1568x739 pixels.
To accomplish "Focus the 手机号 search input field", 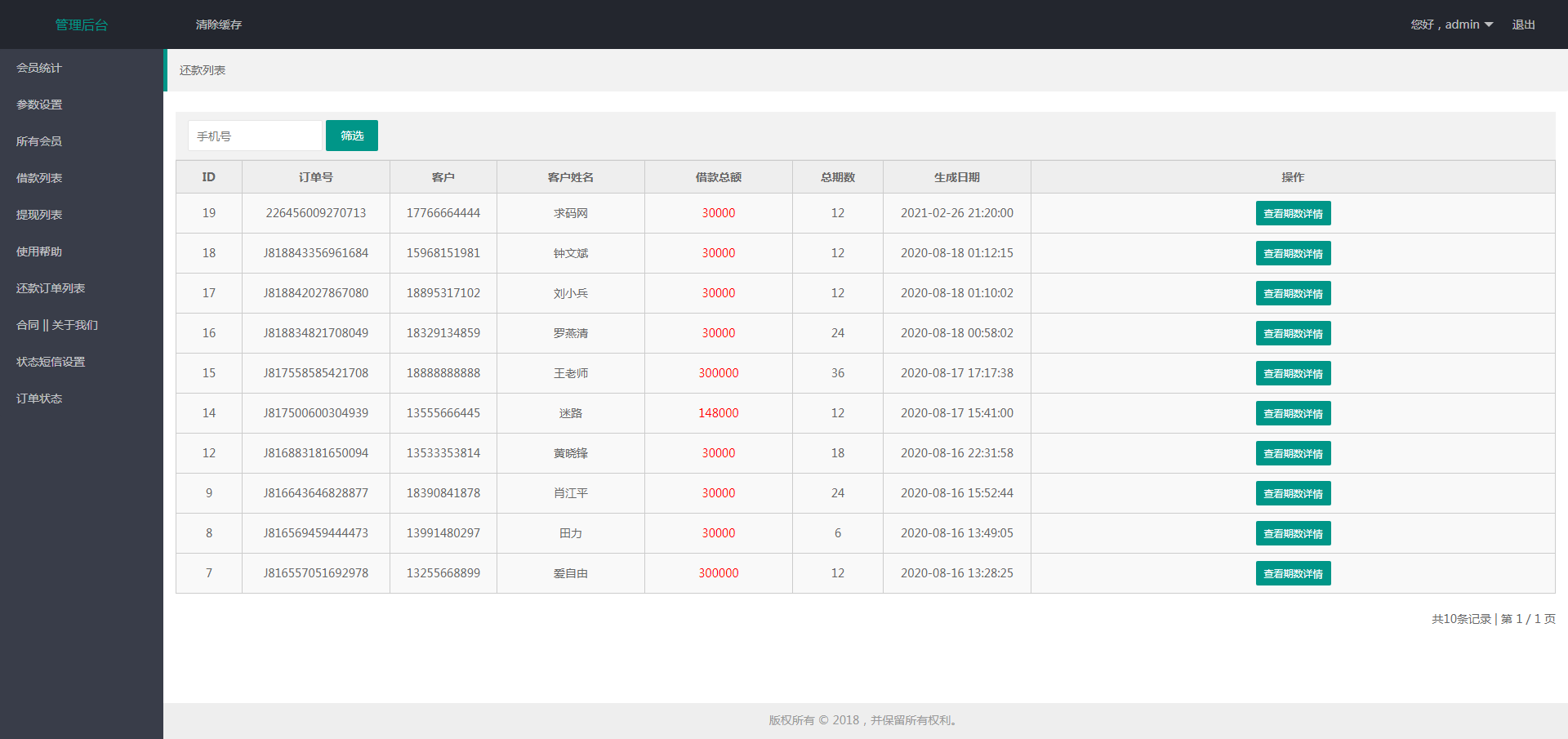I will (x=255, y=136).
